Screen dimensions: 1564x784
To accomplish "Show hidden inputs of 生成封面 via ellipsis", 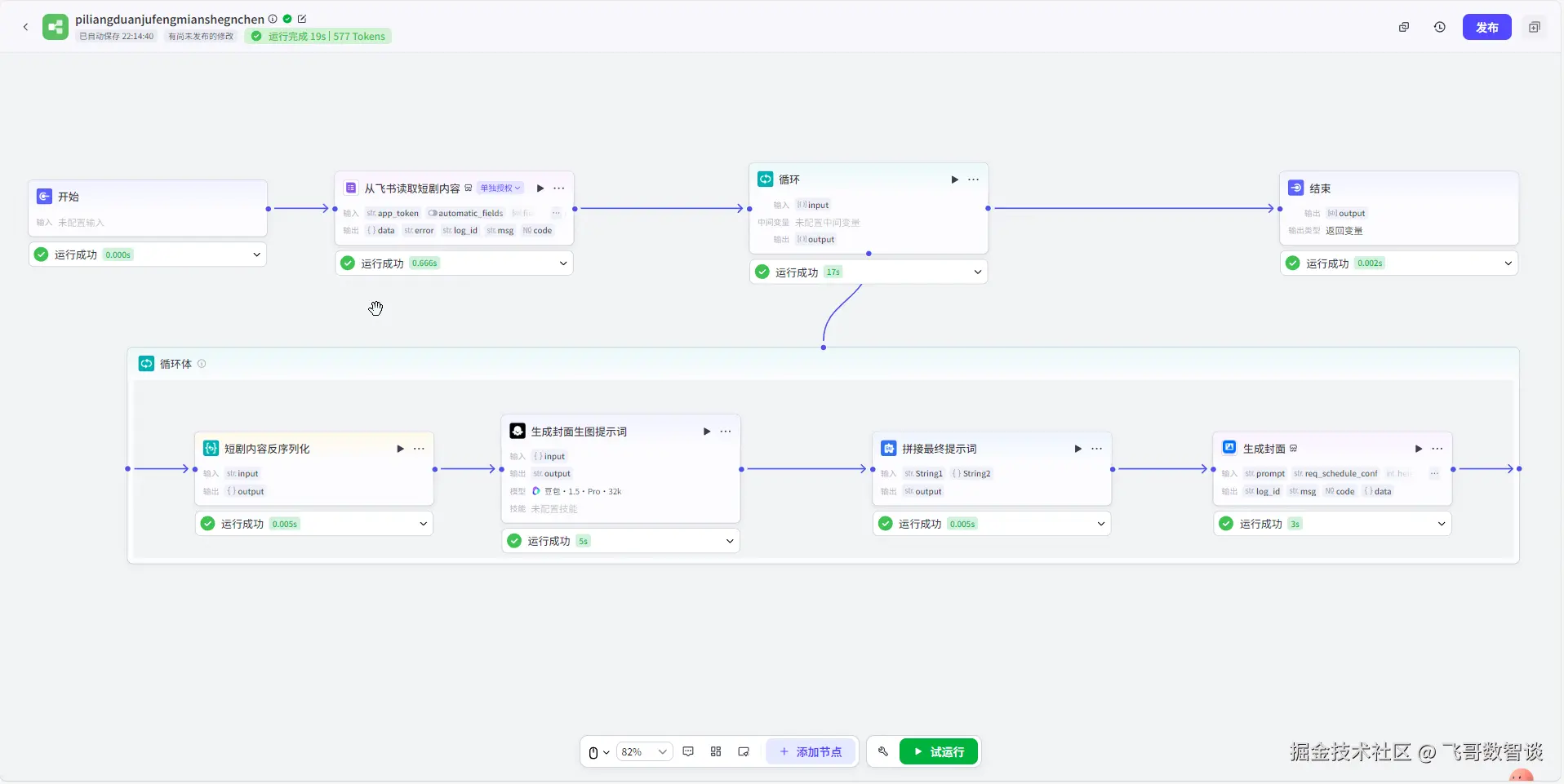I will [x=1434, y=473].
